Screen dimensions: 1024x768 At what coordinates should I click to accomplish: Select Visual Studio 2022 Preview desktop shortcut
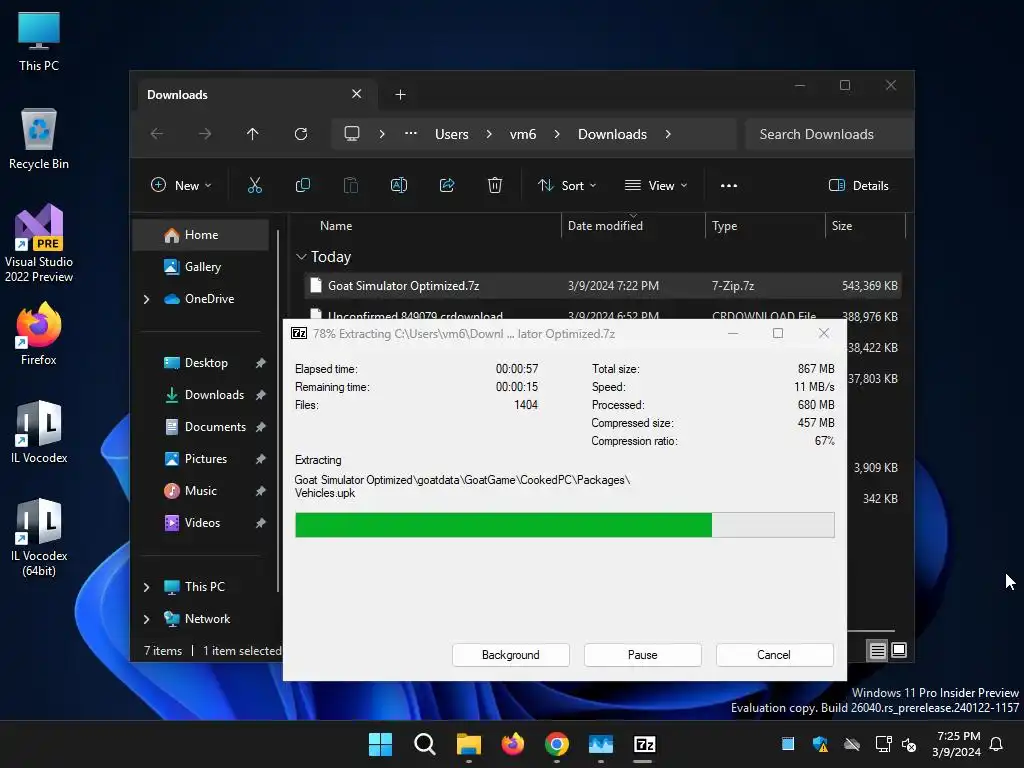pos(39,243)
